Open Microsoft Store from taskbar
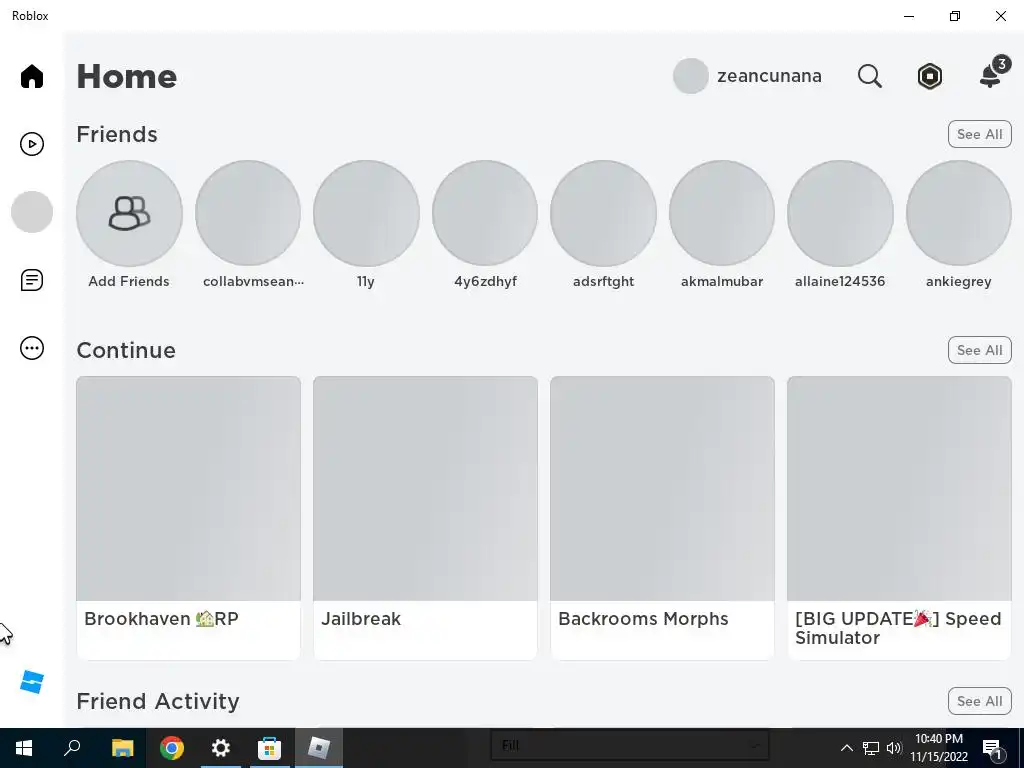The height and width of the screenshot is (768, 1024). tap(269, 748)
